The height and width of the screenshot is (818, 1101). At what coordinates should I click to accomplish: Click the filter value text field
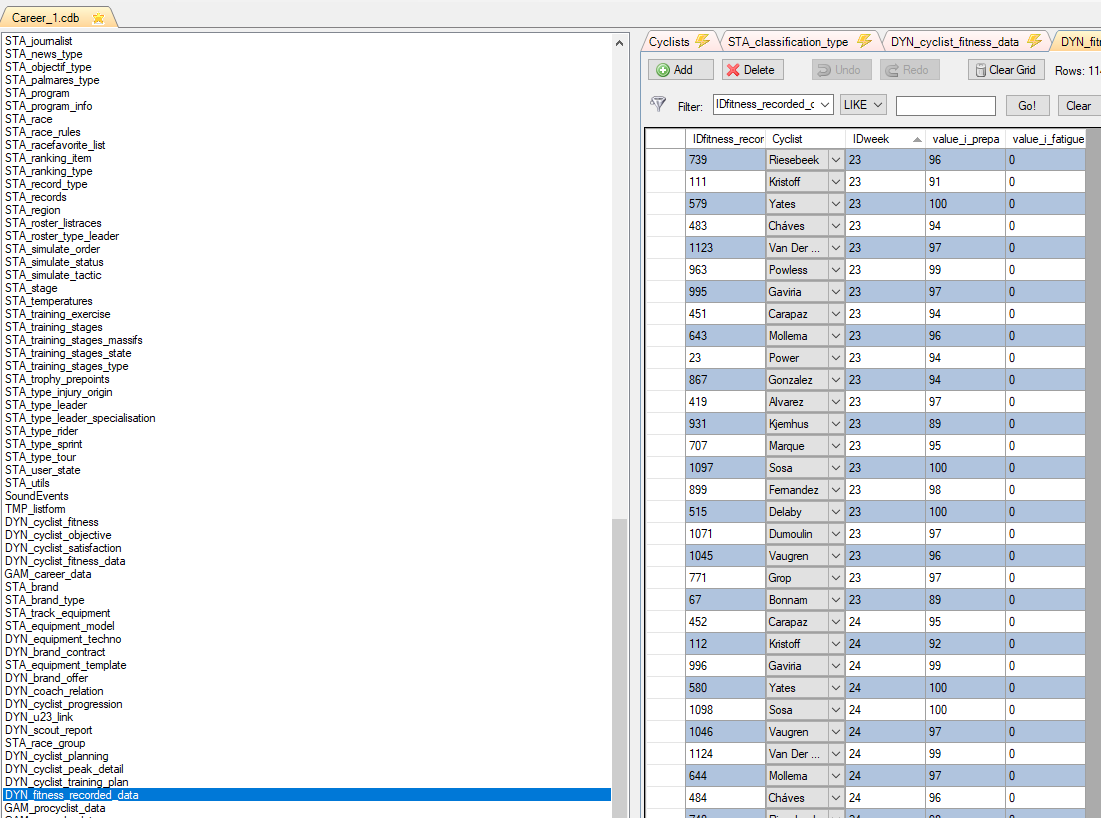(x=945, y=106)
